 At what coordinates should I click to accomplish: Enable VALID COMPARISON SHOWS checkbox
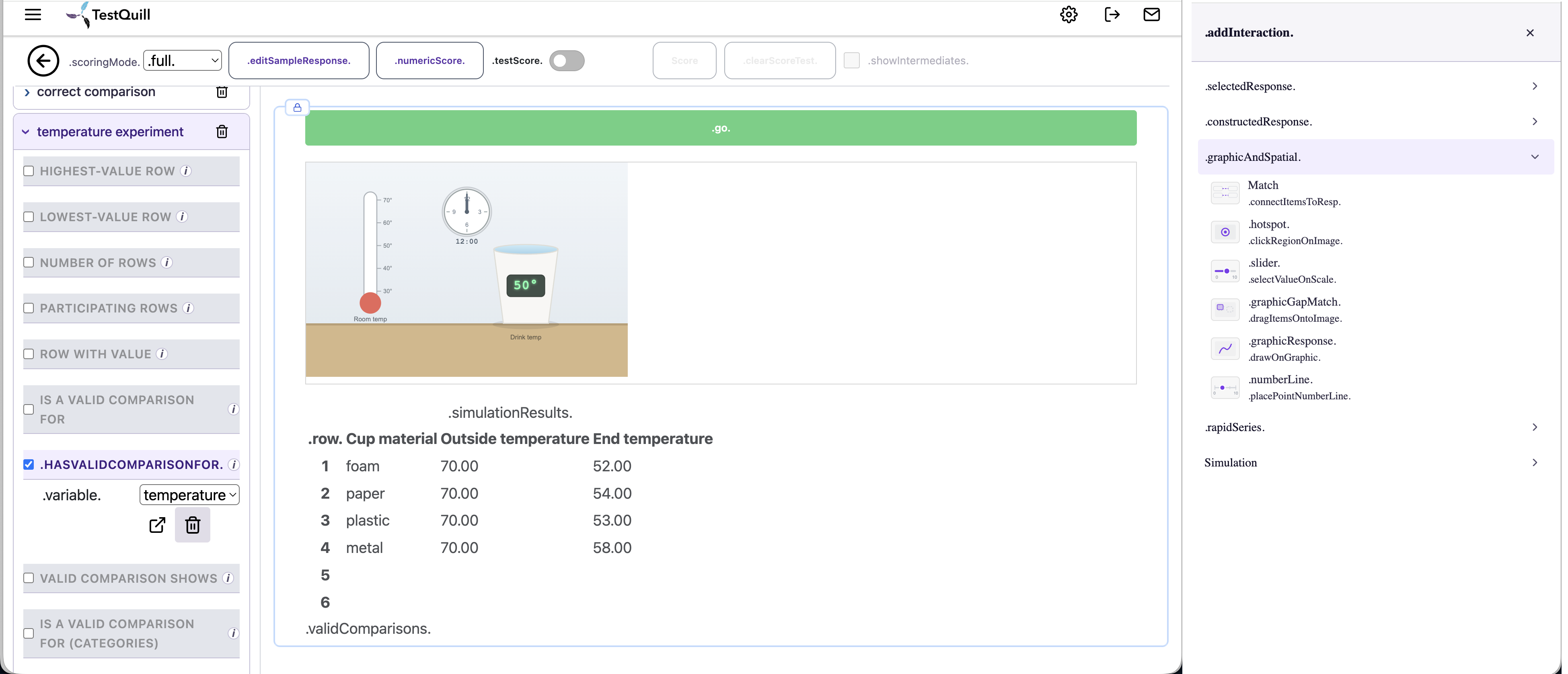click(x=29, y=578)
